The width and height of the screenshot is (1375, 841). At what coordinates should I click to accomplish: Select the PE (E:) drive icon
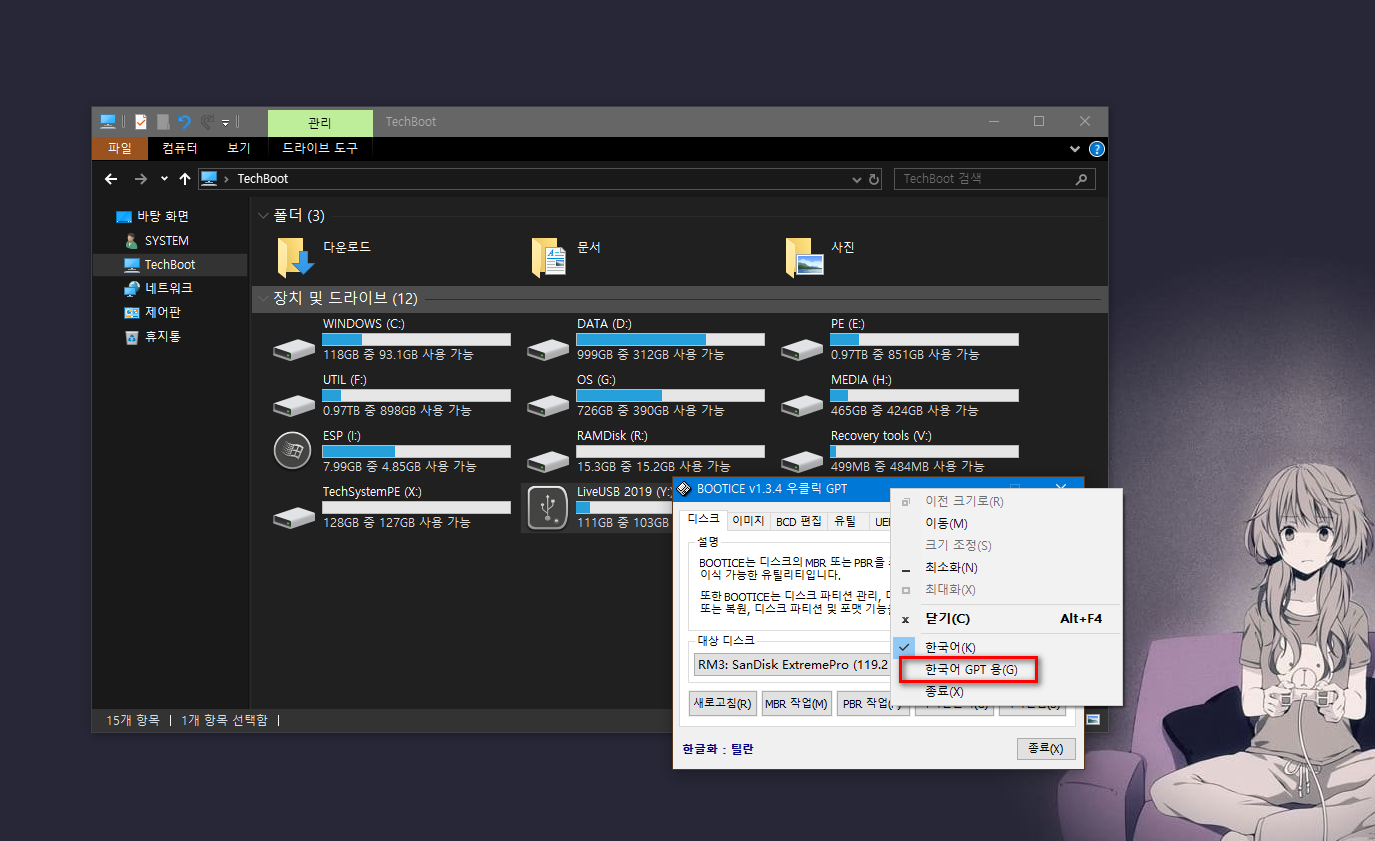pyautogui.click(x=802, y=349)
